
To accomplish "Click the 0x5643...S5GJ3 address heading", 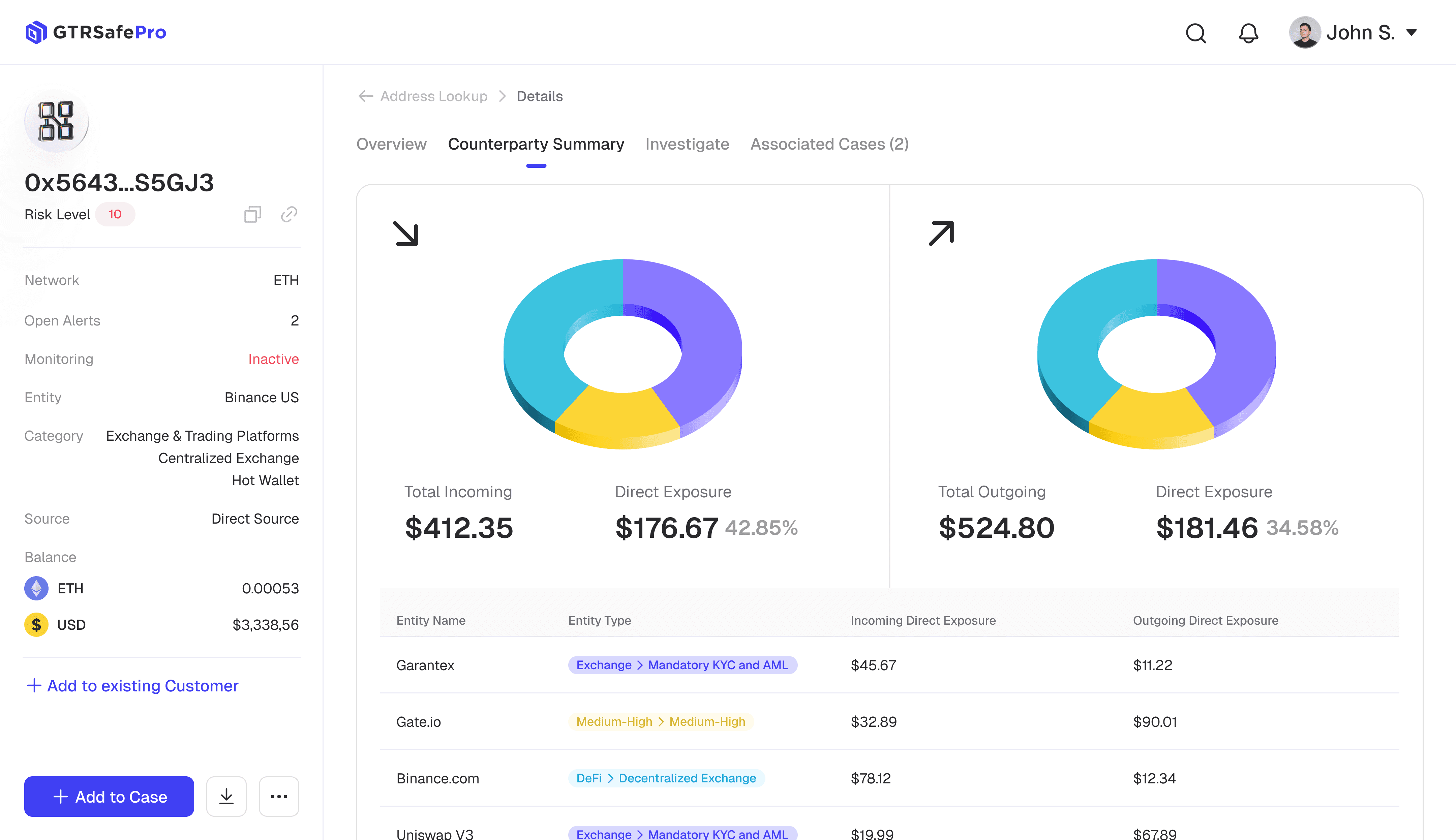I will click(119, 183).
